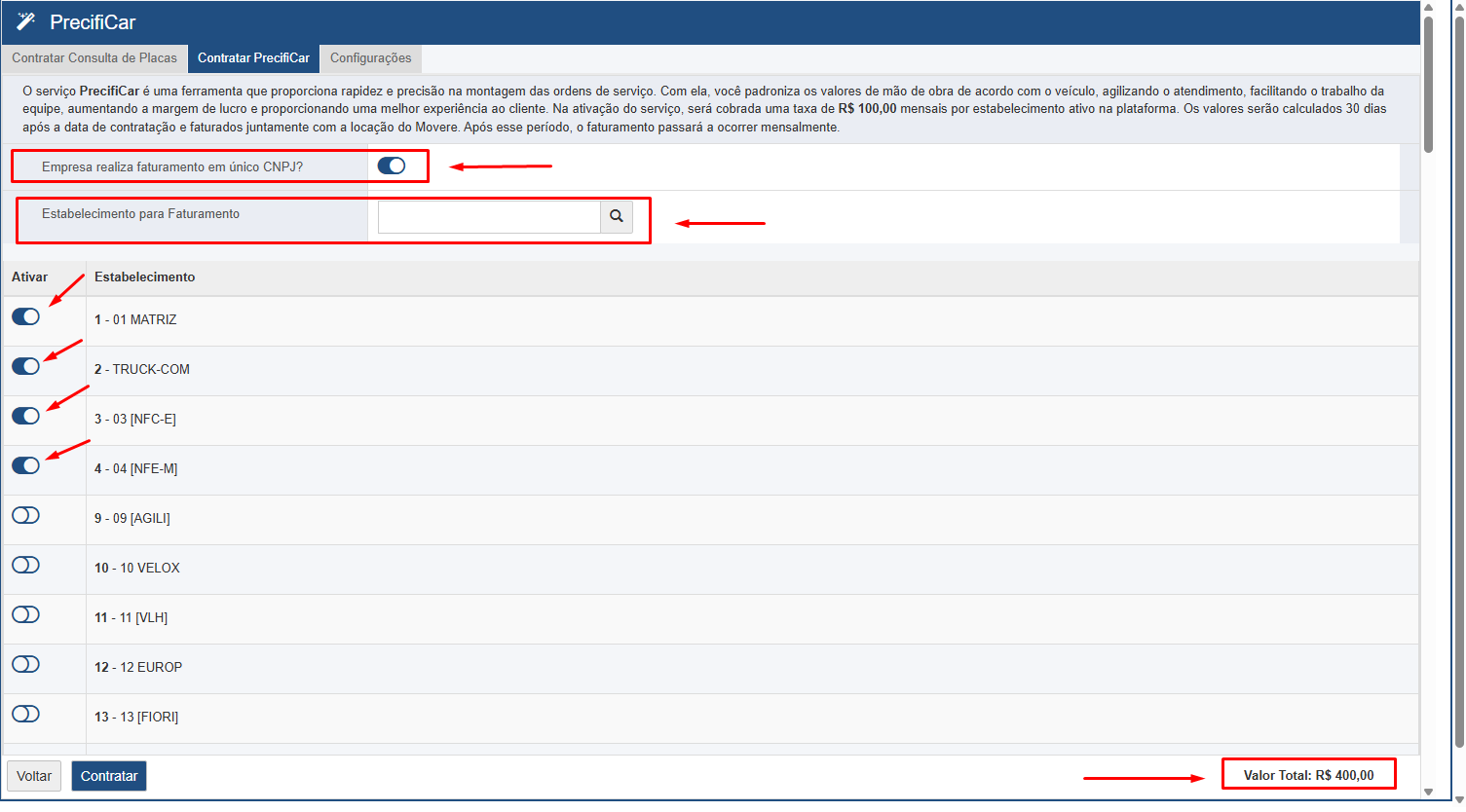The height and width of the screenshot is (812, 1466).
Task: Click the 13 - 13 [FIORI] row text
Action: click(136, 717)
